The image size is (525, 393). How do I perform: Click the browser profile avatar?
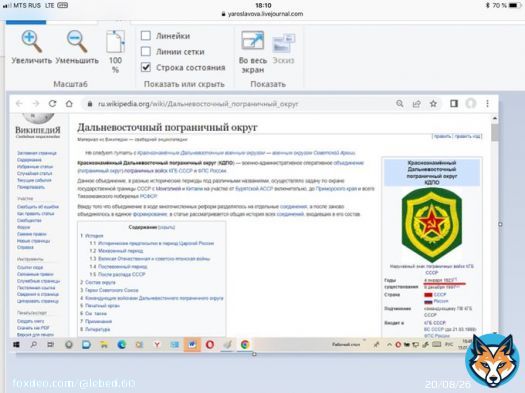coord(471,104)
